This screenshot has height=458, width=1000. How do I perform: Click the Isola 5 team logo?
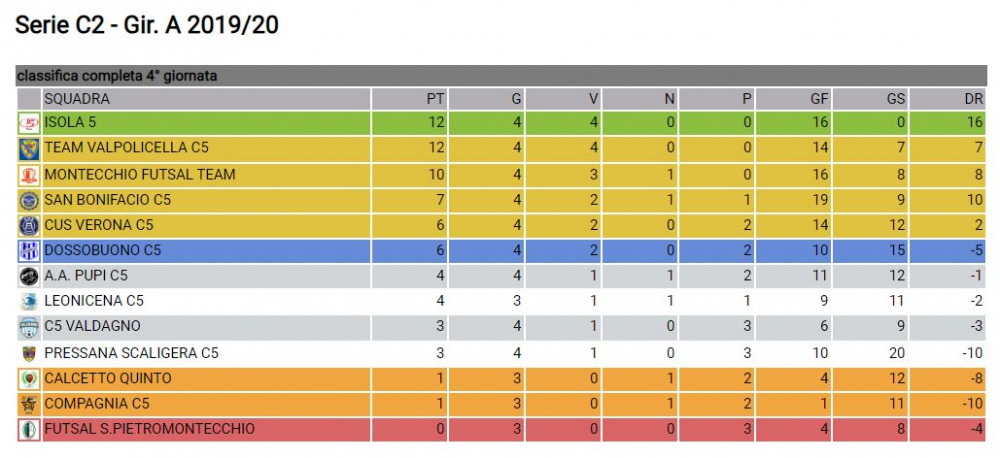coord(29,123)
